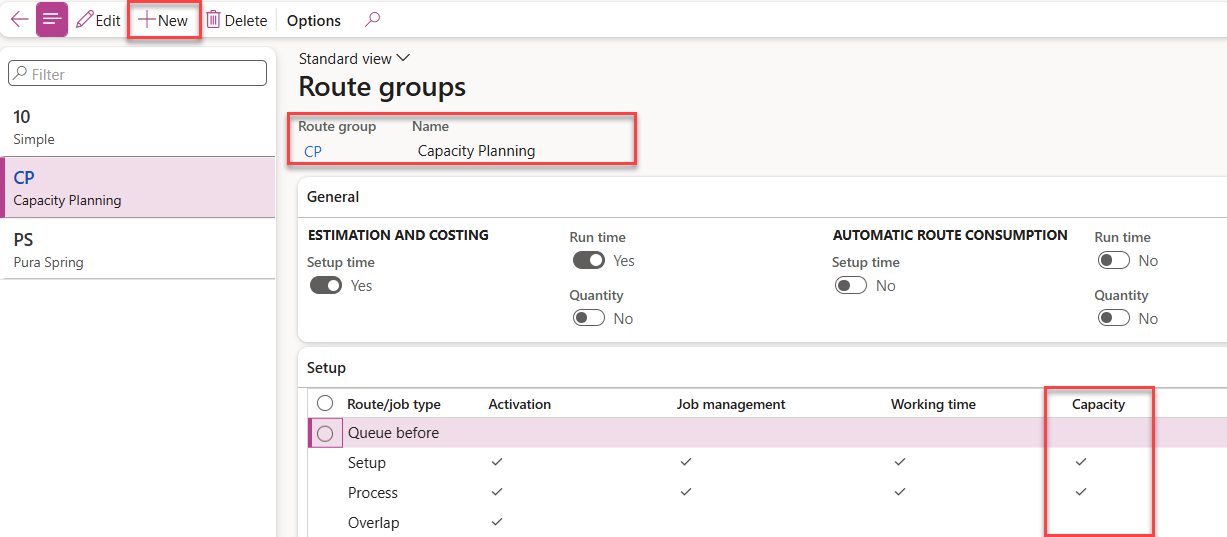Toggle Job management checkmark in Process row
This screenshot has height=537, width=1227.
[x=685, y=492]
